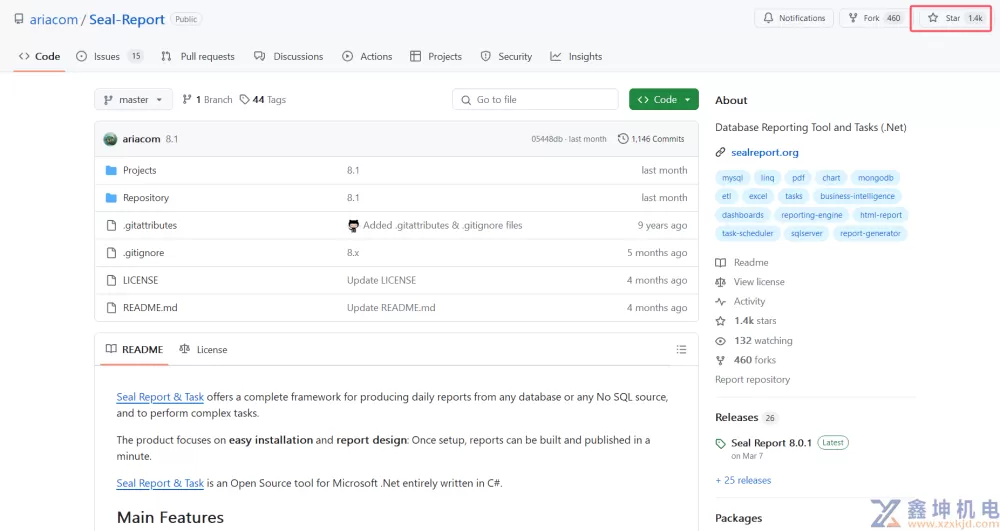Click the linq topic tag
1000x531 pixels.
coord(767,178)
